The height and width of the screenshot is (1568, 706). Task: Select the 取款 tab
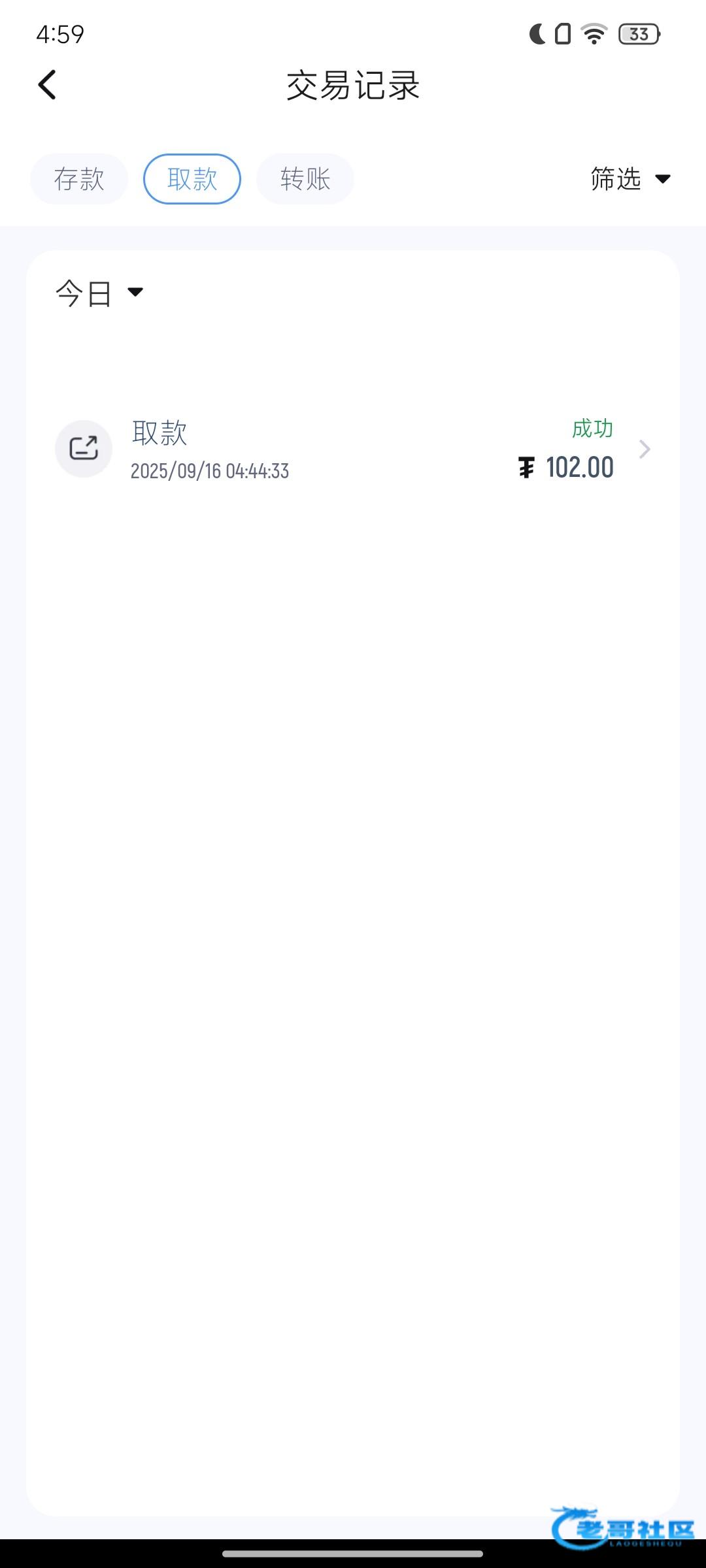(192, 179)
